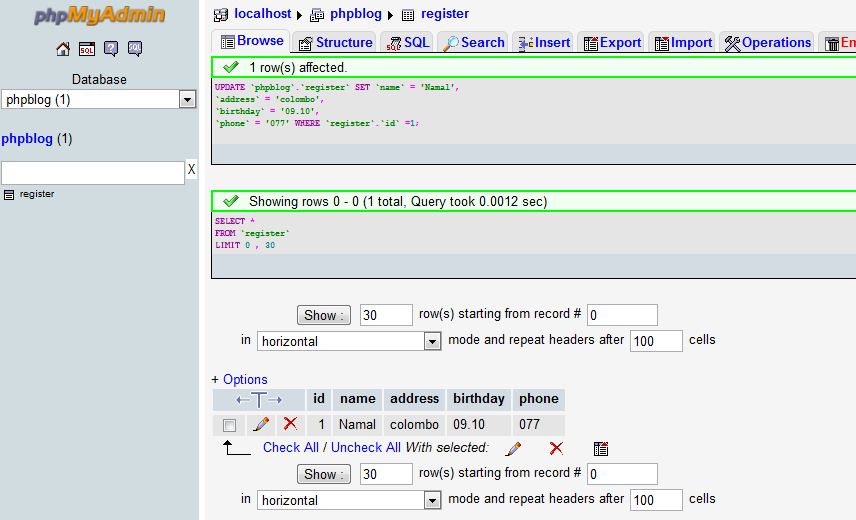The height and width of the screenshot is (520, 856).
Task: Sort by the phone column header
Action: tap(538, 399)
